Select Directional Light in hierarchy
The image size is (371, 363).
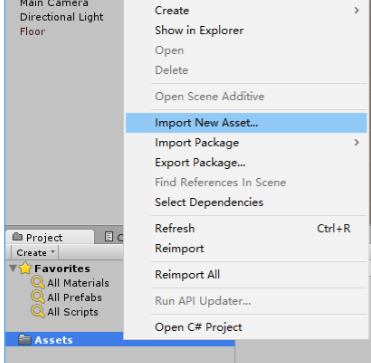62,17
